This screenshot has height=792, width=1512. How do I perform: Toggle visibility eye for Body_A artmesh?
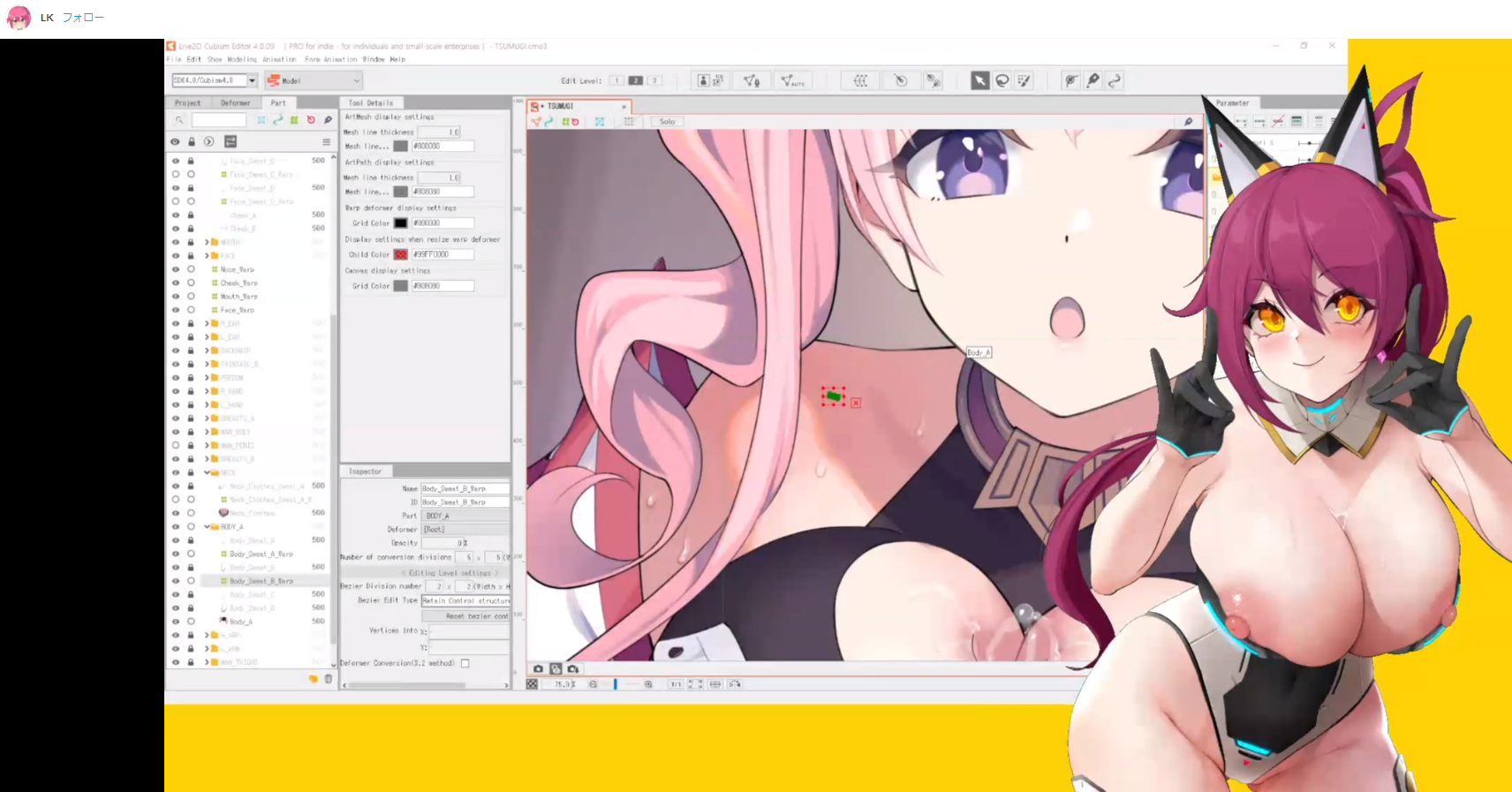tap(176, 622)
